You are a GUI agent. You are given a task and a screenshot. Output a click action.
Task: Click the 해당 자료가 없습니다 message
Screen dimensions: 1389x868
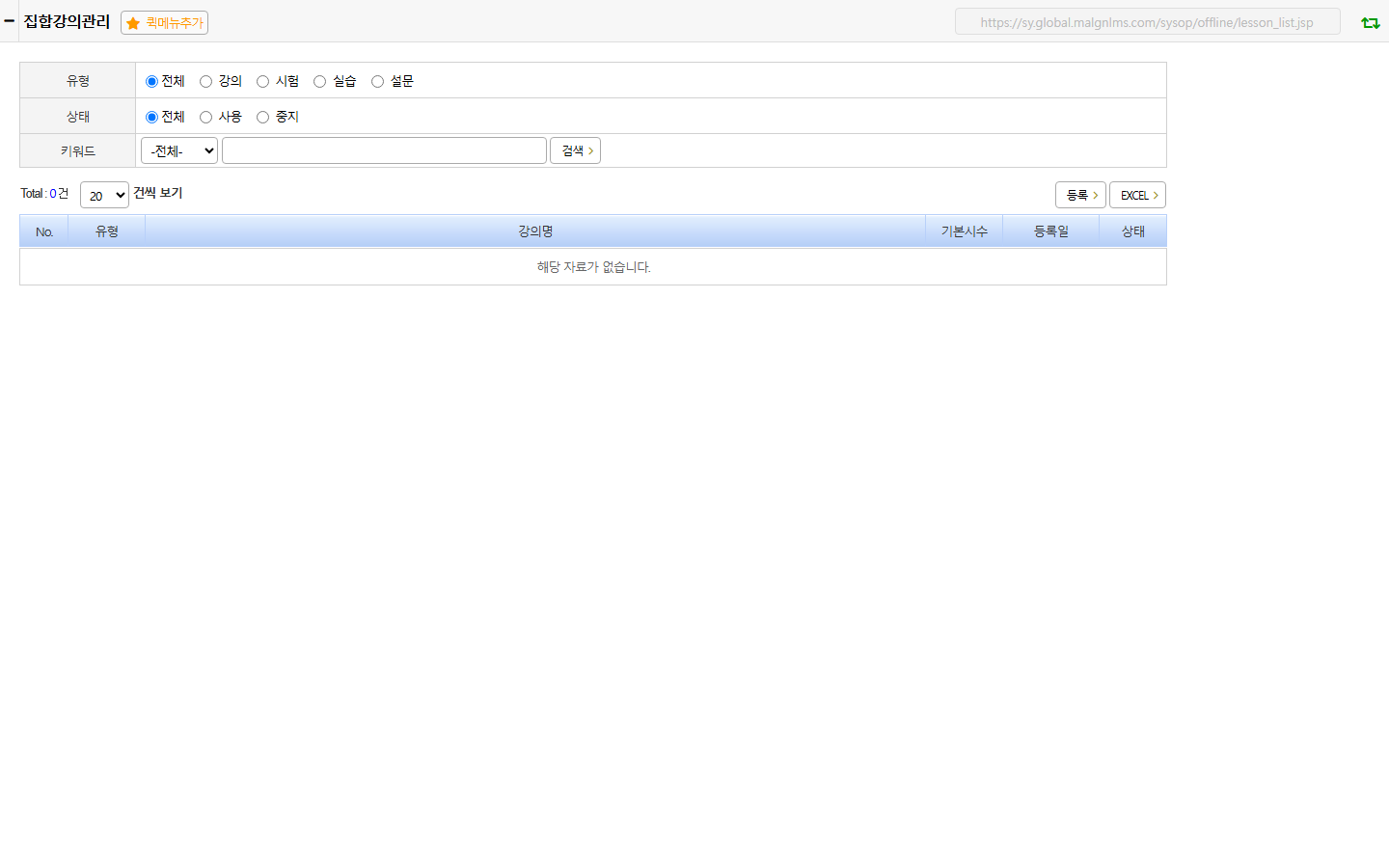(593, 267)
